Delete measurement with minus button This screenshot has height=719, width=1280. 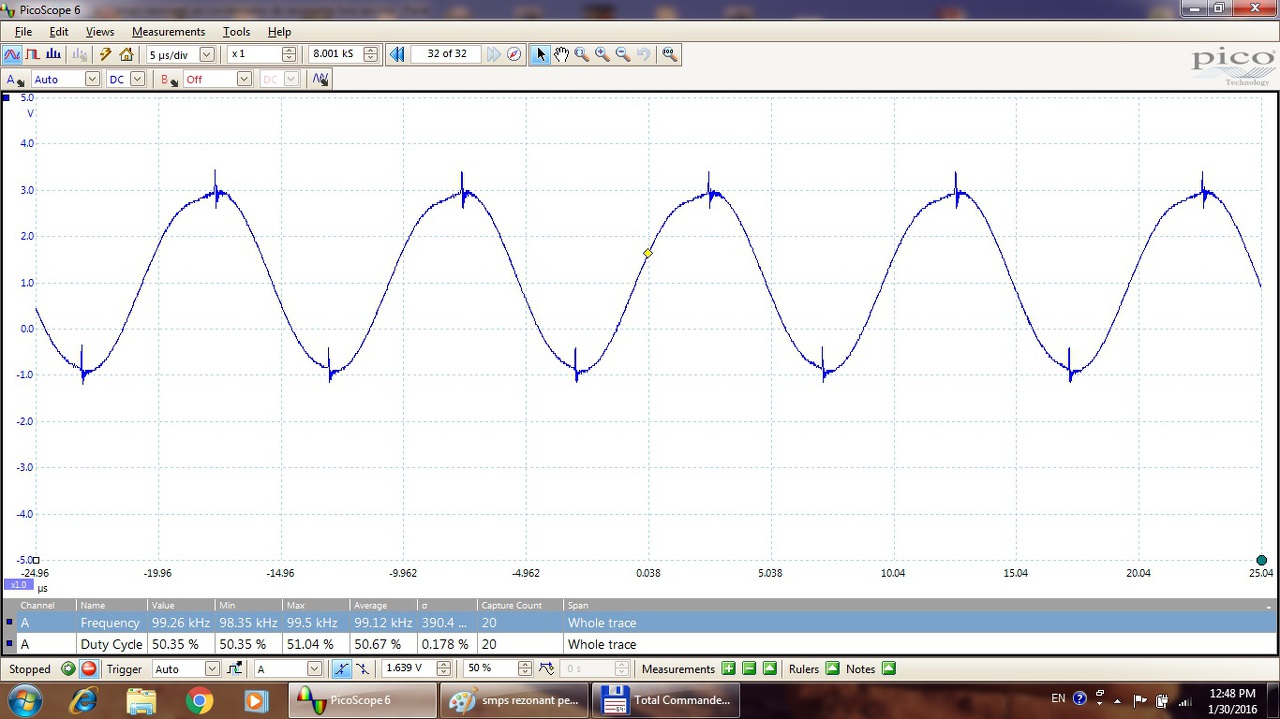pyautogui.click(x=749, y=669)
